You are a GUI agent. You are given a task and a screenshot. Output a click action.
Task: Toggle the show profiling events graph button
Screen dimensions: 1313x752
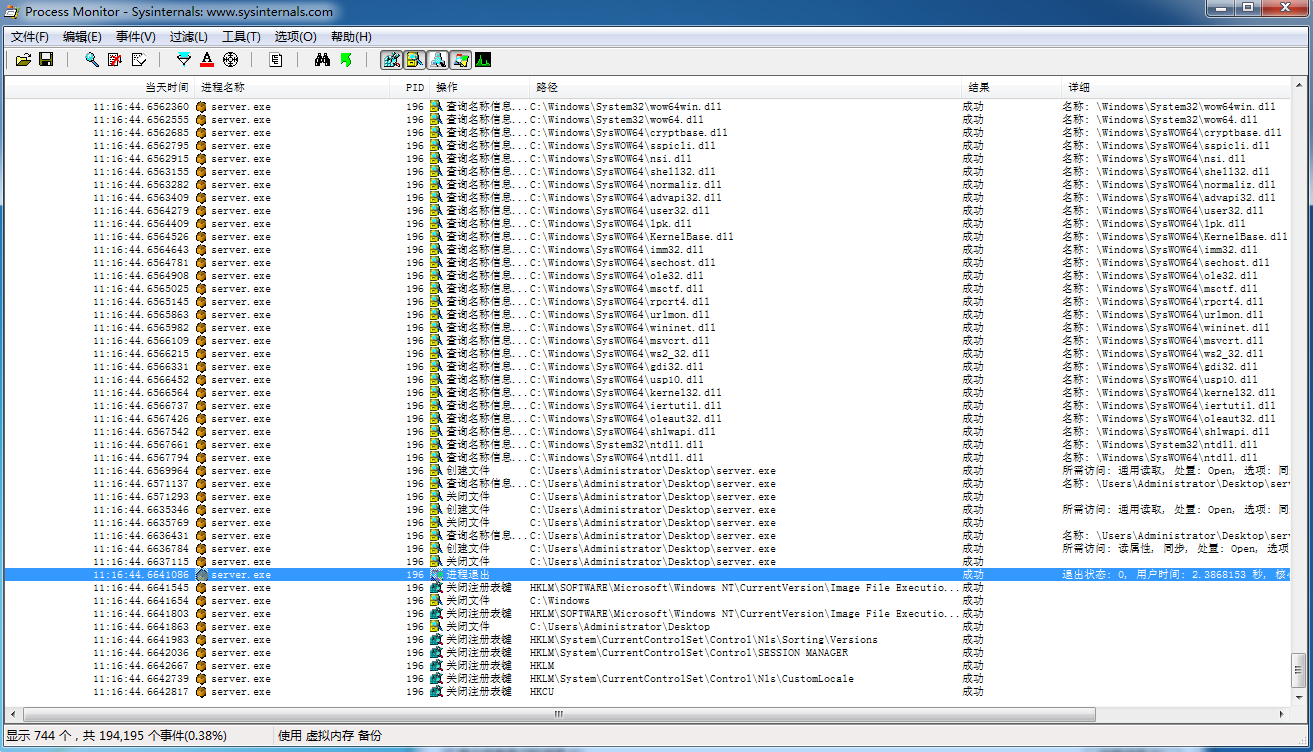click(483, 60)
